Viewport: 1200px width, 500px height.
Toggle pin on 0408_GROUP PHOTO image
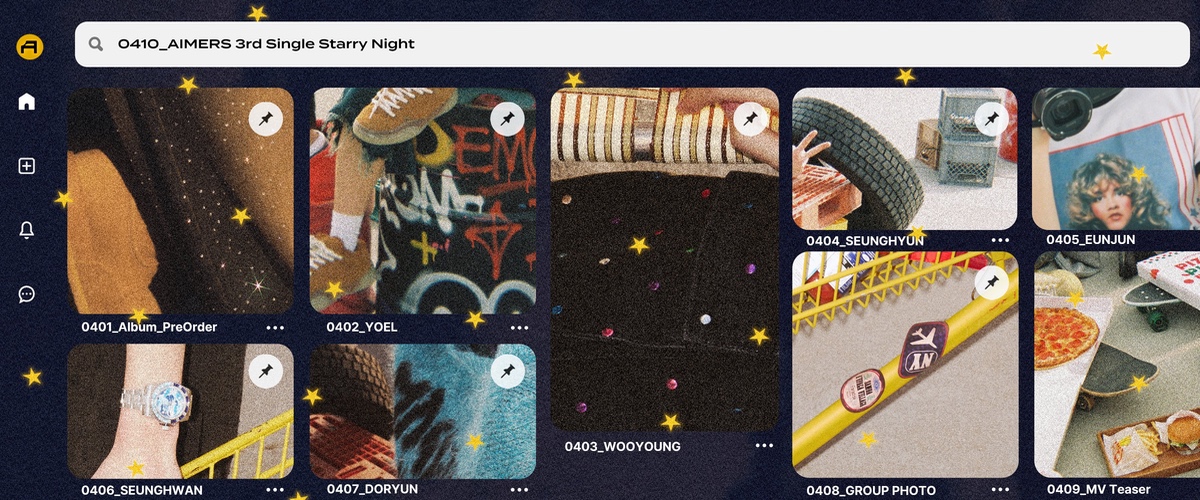(991, 283)
